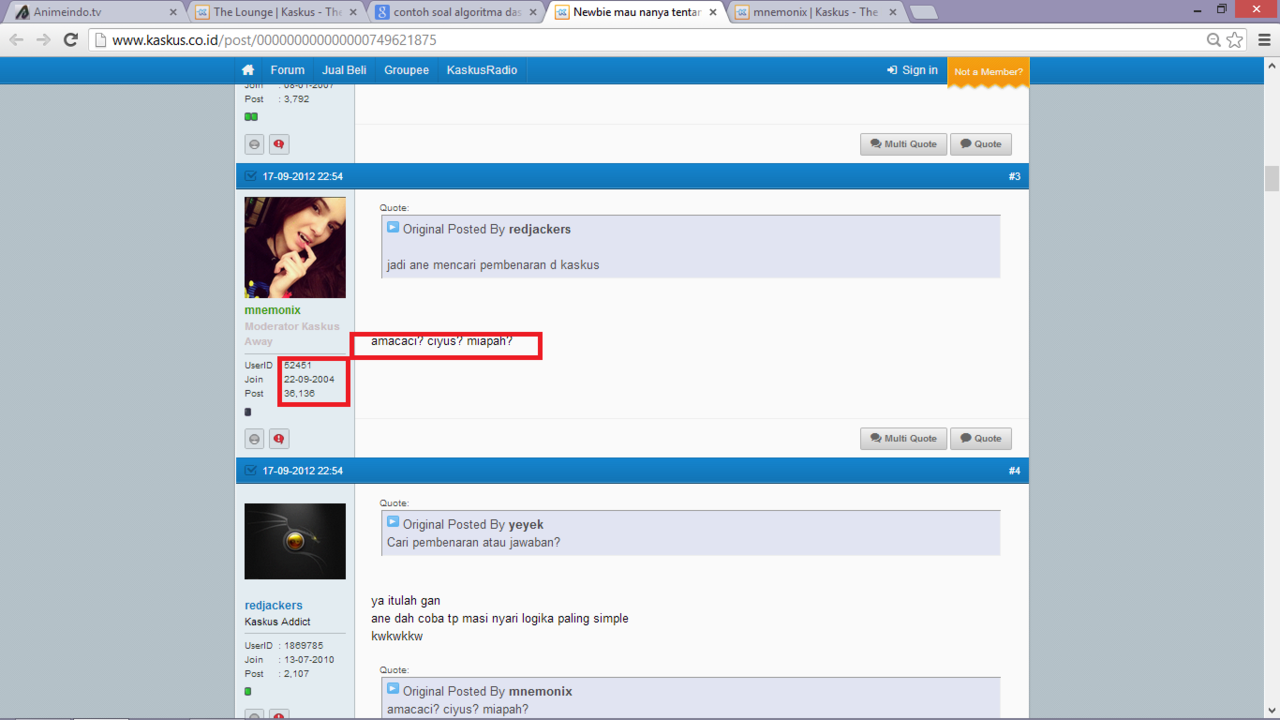Image resolution: width=1280 pixels, height=720 pixels.
Task: Open the #3 post permalink
Action: (x=1014, y=177)
